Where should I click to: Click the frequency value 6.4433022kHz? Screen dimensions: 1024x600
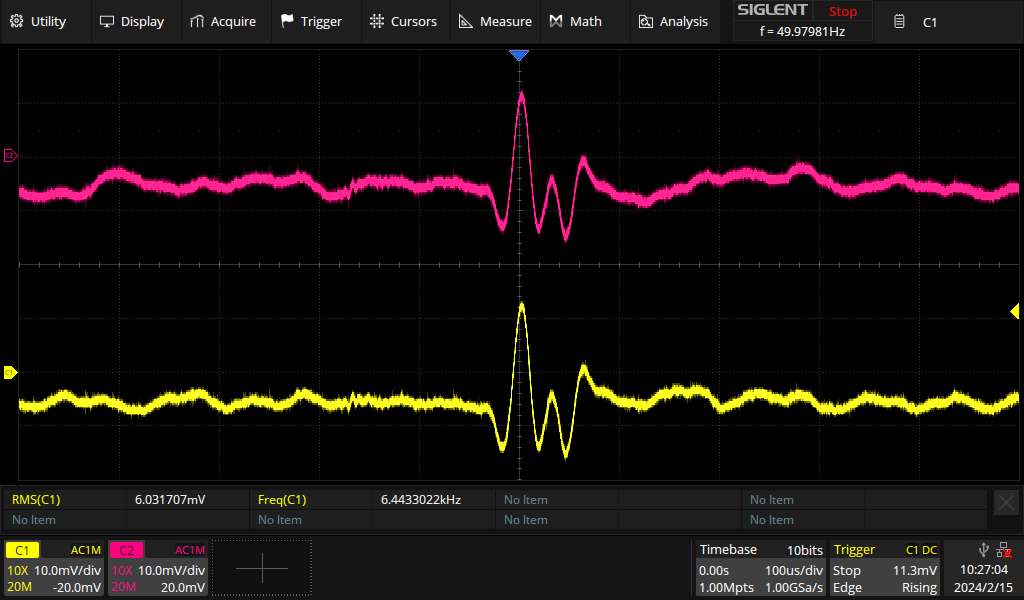pos(421,499)
